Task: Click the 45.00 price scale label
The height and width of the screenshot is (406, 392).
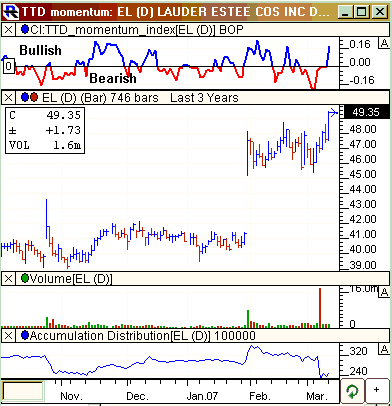Action: point(363,174)
